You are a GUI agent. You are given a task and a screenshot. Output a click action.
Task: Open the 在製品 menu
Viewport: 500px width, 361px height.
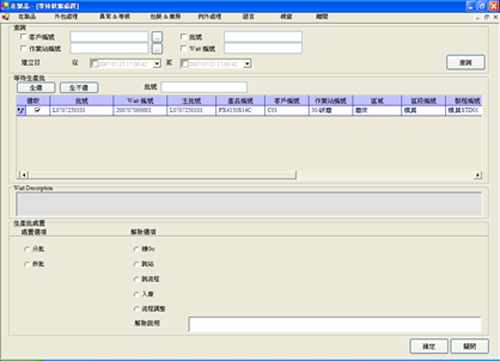click(27, 16)
